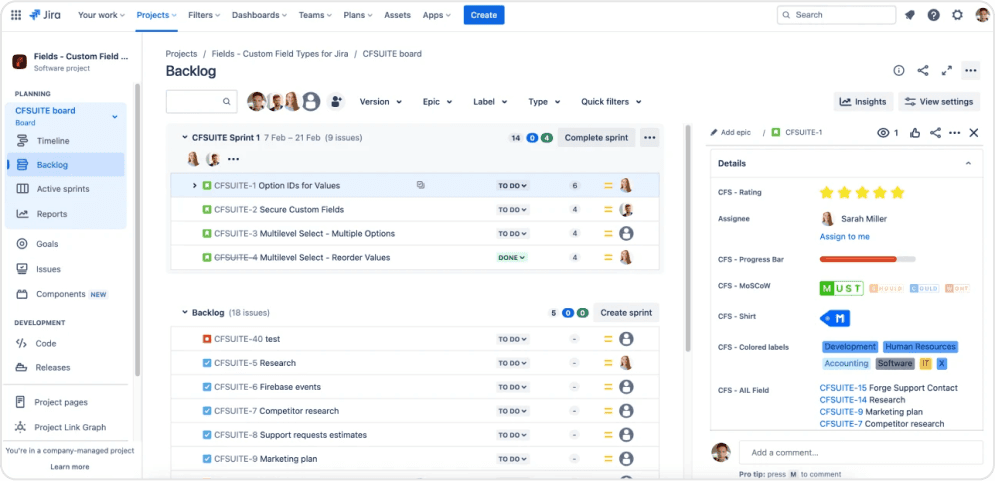
Task: Open the app switcher grid icon
Action: point(16,15)
